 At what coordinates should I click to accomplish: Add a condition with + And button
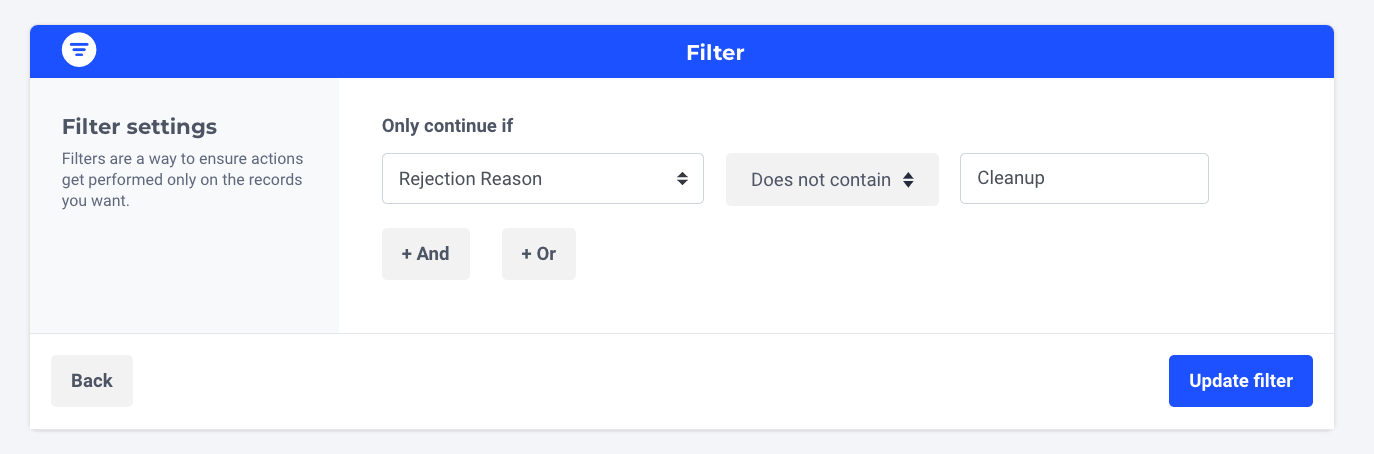[425, 254]
